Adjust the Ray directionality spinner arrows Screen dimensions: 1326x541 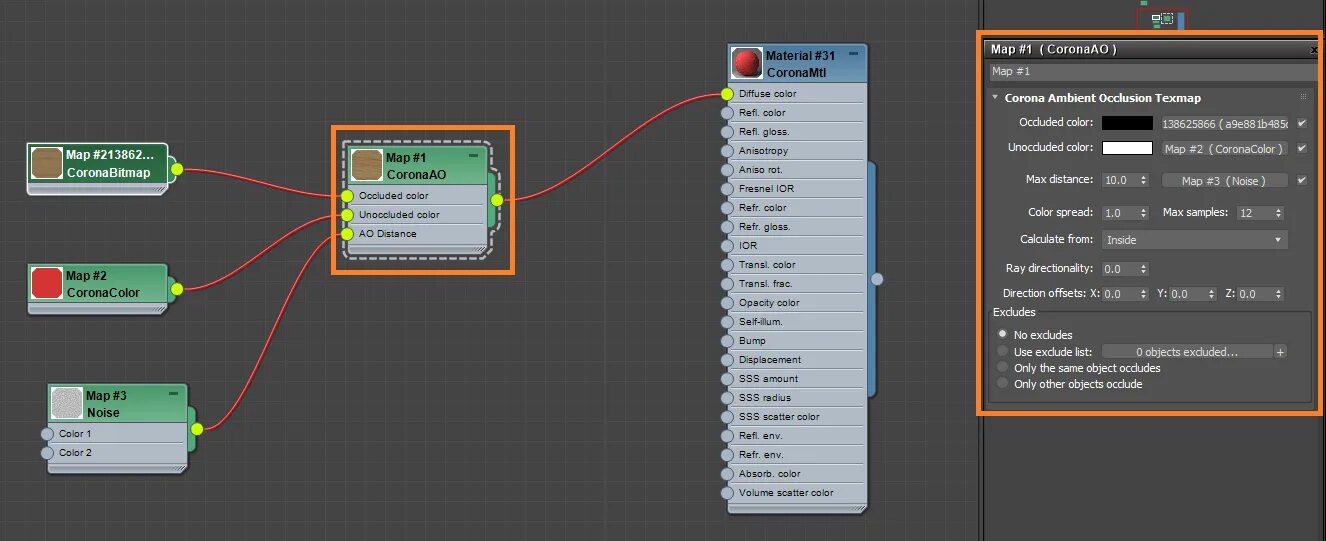pyautogui.click(x=1143, y=269)
